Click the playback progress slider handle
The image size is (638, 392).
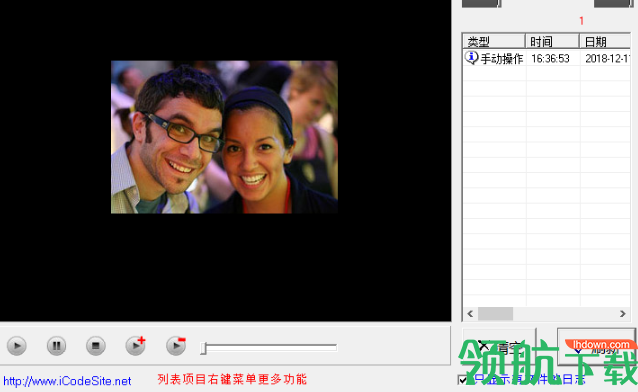[203, 348]
